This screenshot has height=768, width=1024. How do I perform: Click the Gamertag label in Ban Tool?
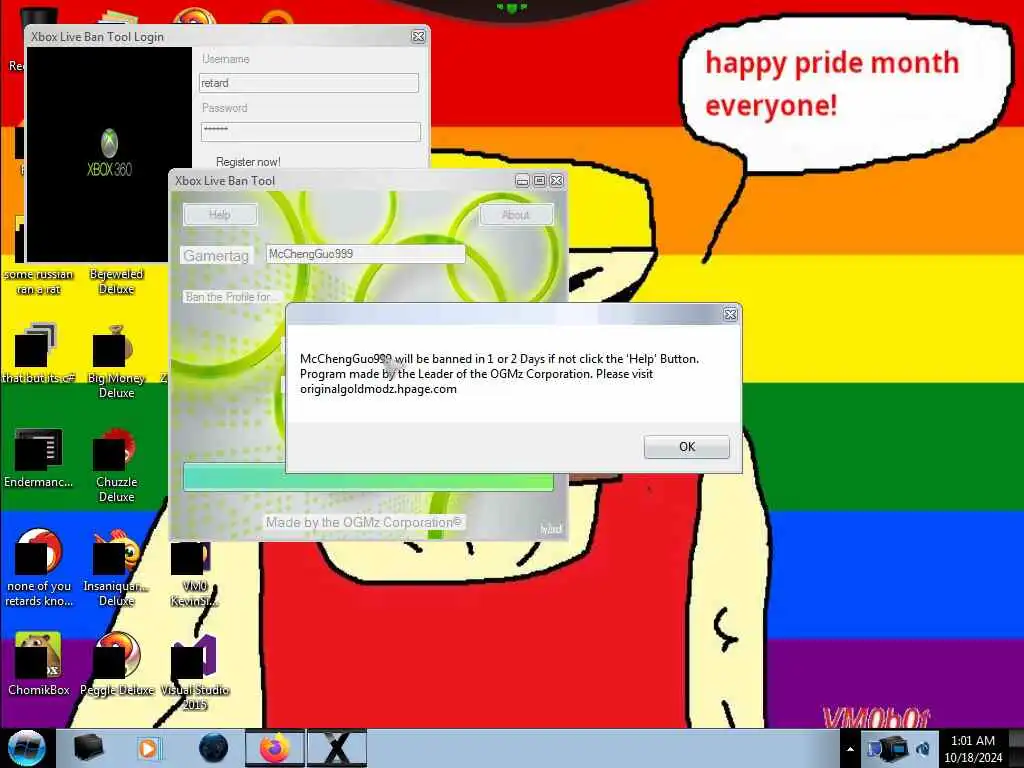pos(216,255)
